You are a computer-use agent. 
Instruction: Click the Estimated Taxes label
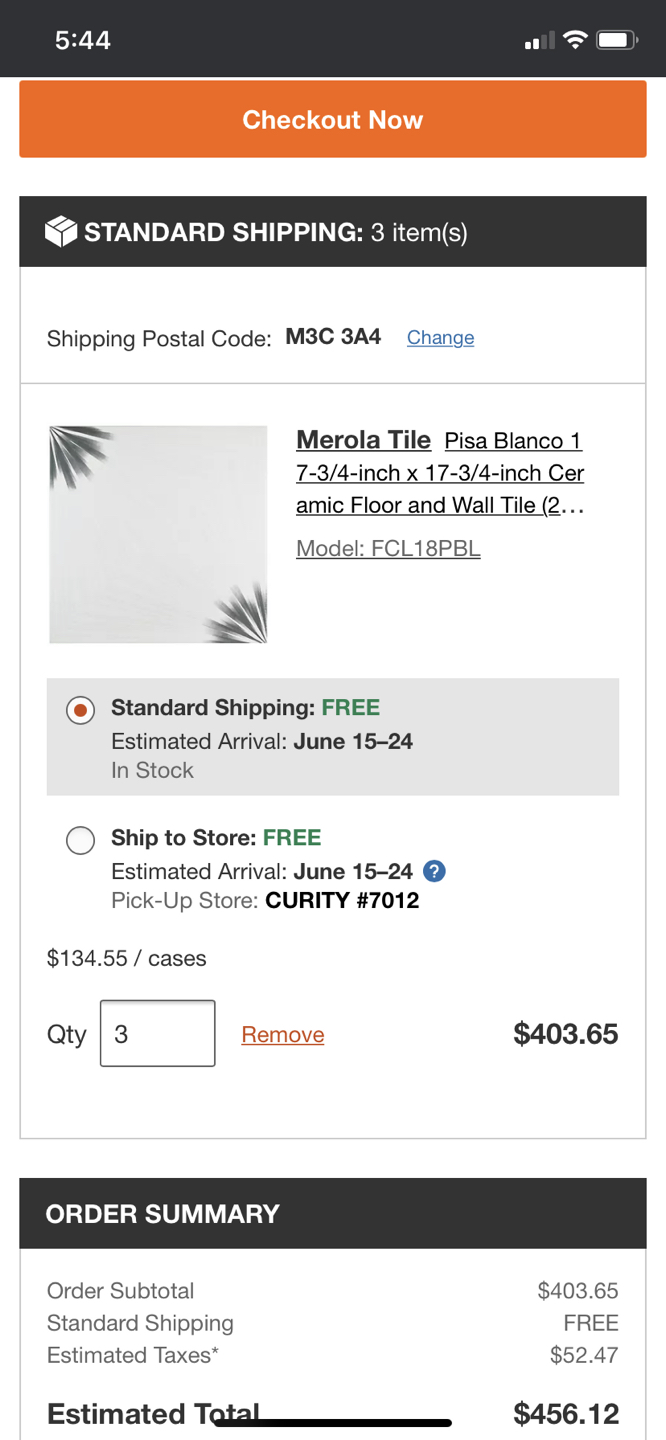pyautogui.click(x=133, y=1356)
